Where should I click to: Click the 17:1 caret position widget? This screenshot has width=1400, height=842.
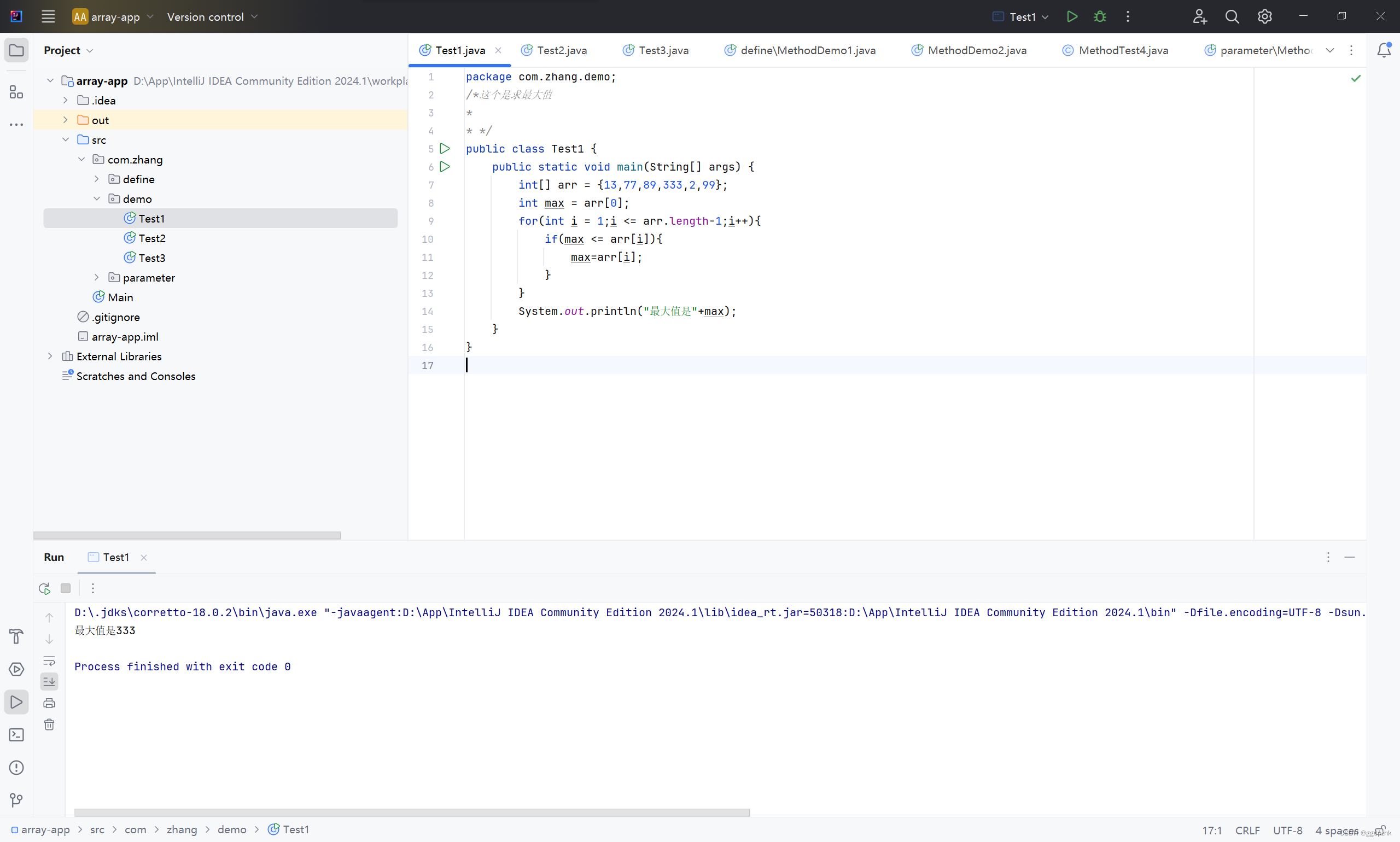tap(1211, 830)
